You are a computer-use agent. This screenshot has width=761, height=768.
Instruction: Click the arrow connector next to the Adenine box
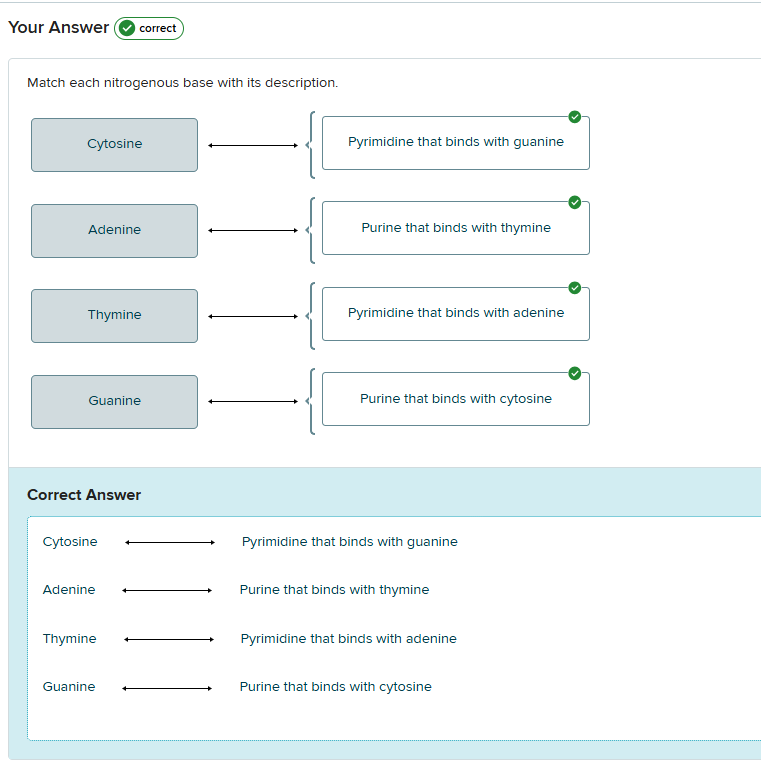pos(253,231)
